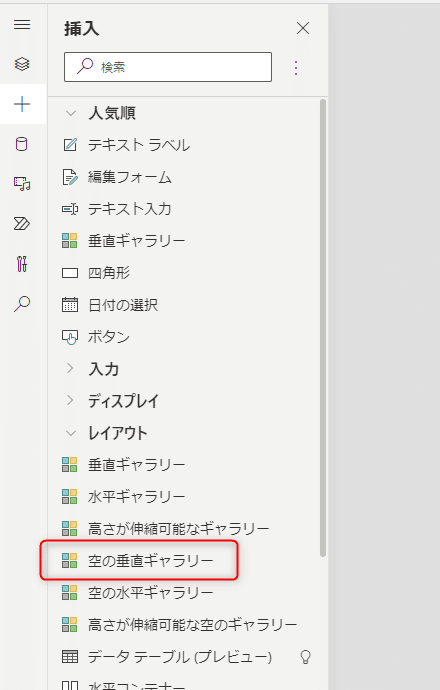Screen dimensions: 440x690
Task: Click the 四角形 rectangle icon
Action: pos(70,273)
